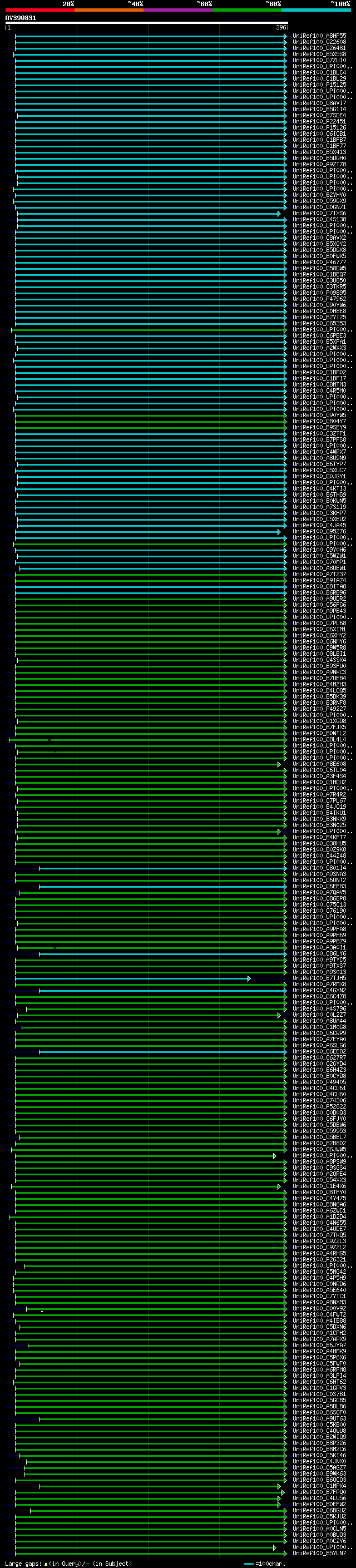Viewport: 356px width, 1568px height.
Task: Select the UniRef100_Q8ITA8 label
Action: (x=319, y=587)
